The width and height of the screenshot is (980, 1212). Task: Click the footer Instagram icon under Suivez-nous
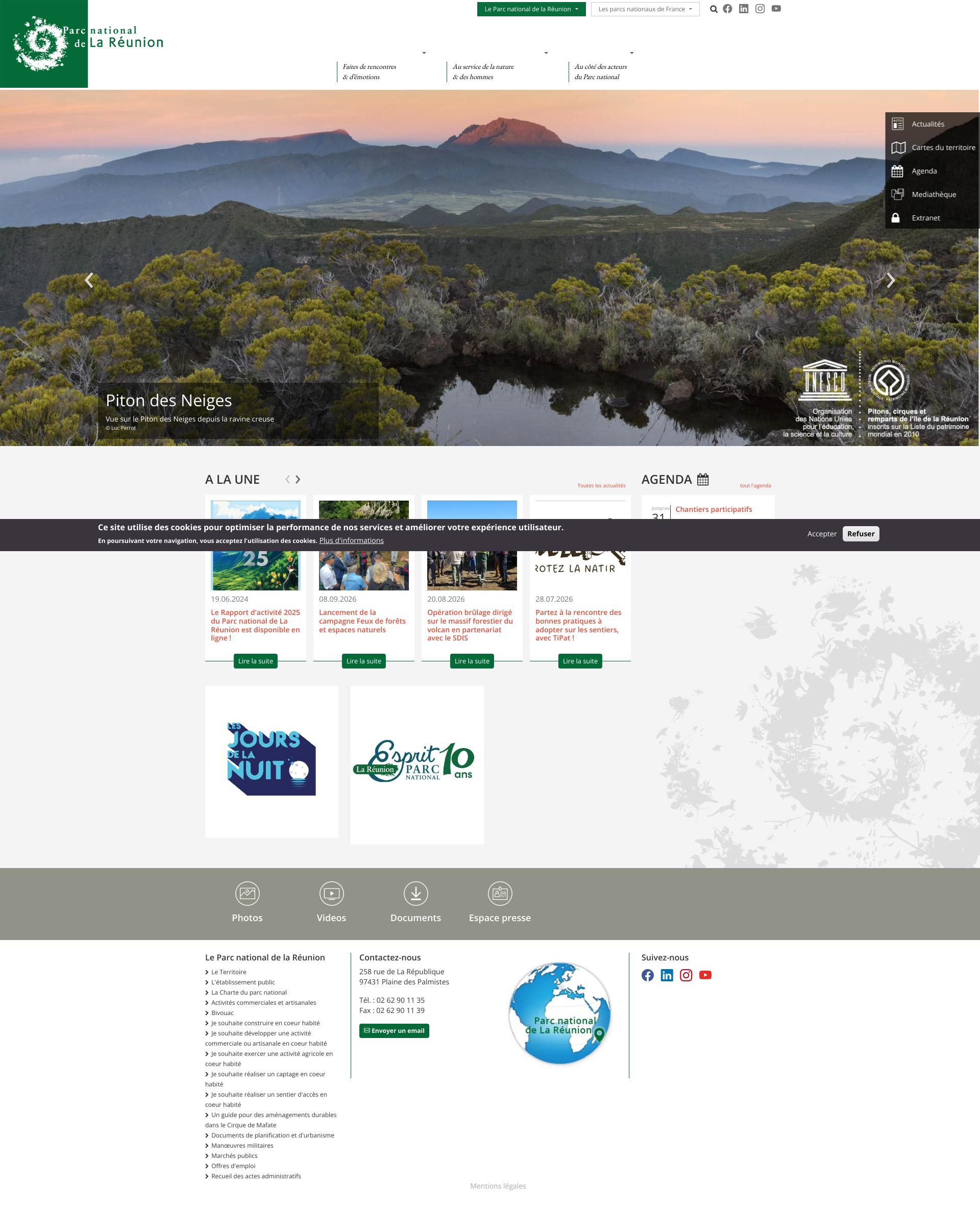click(x=686, y=975)
